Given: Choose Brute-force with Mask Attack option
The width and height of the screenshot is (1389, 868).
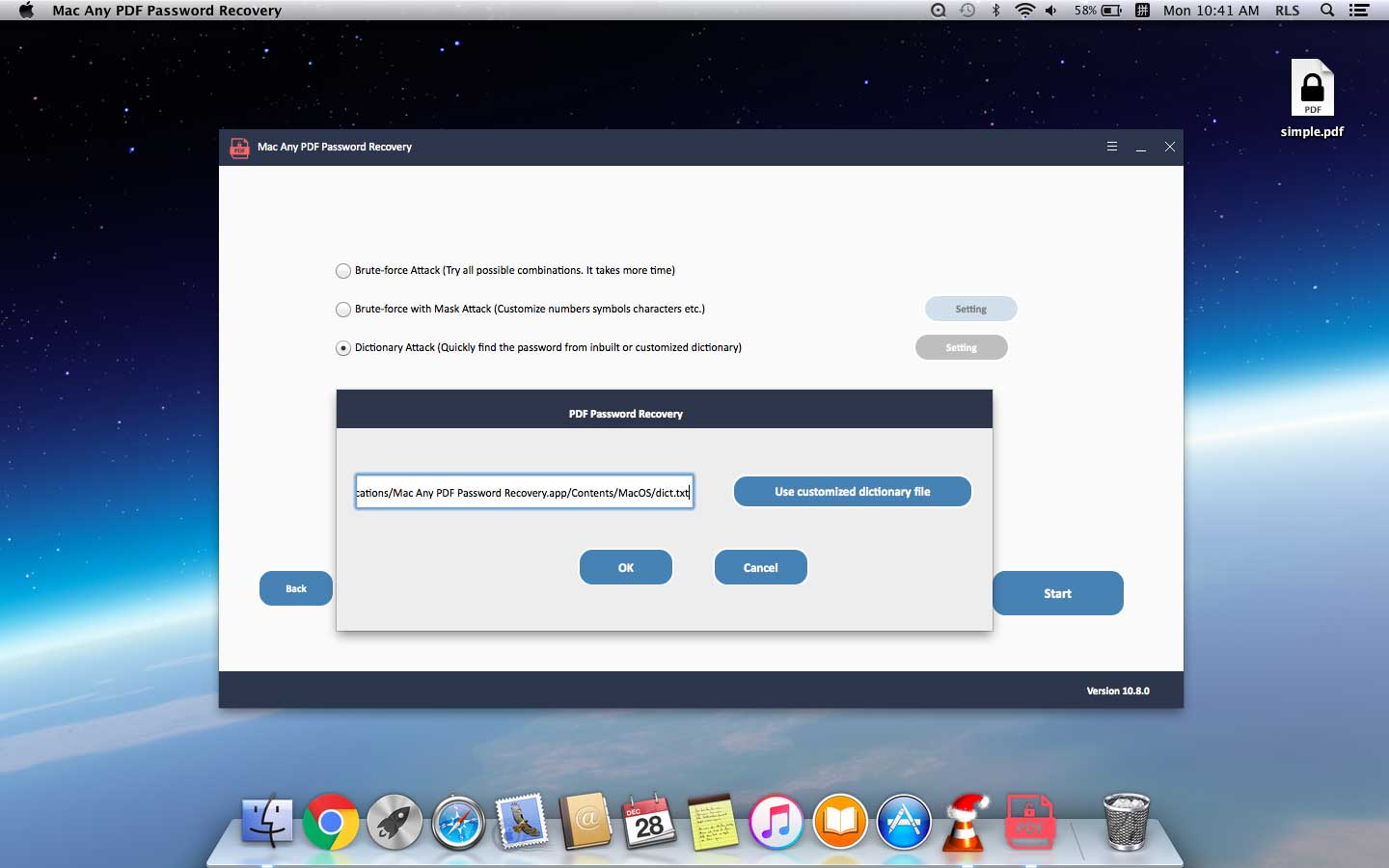Looking at the screenshot, I should pos(343,310).
